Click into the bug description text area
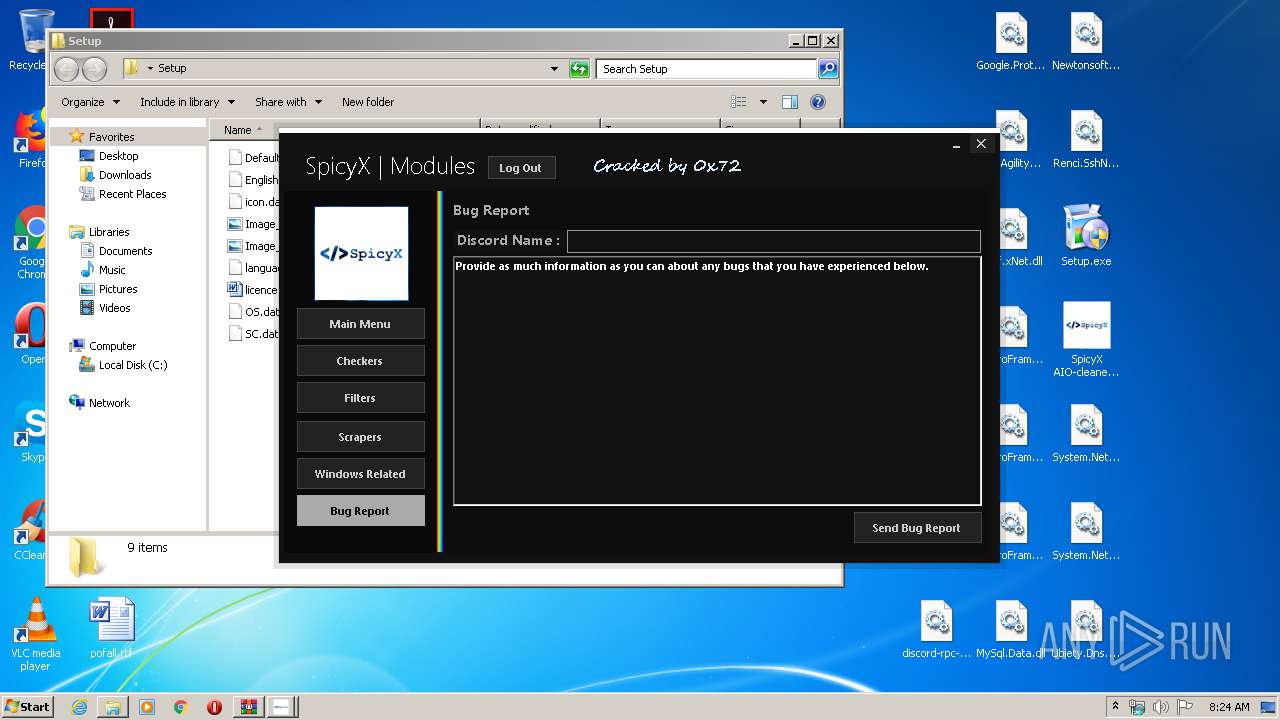1280x720 pixels. [717, 380]
